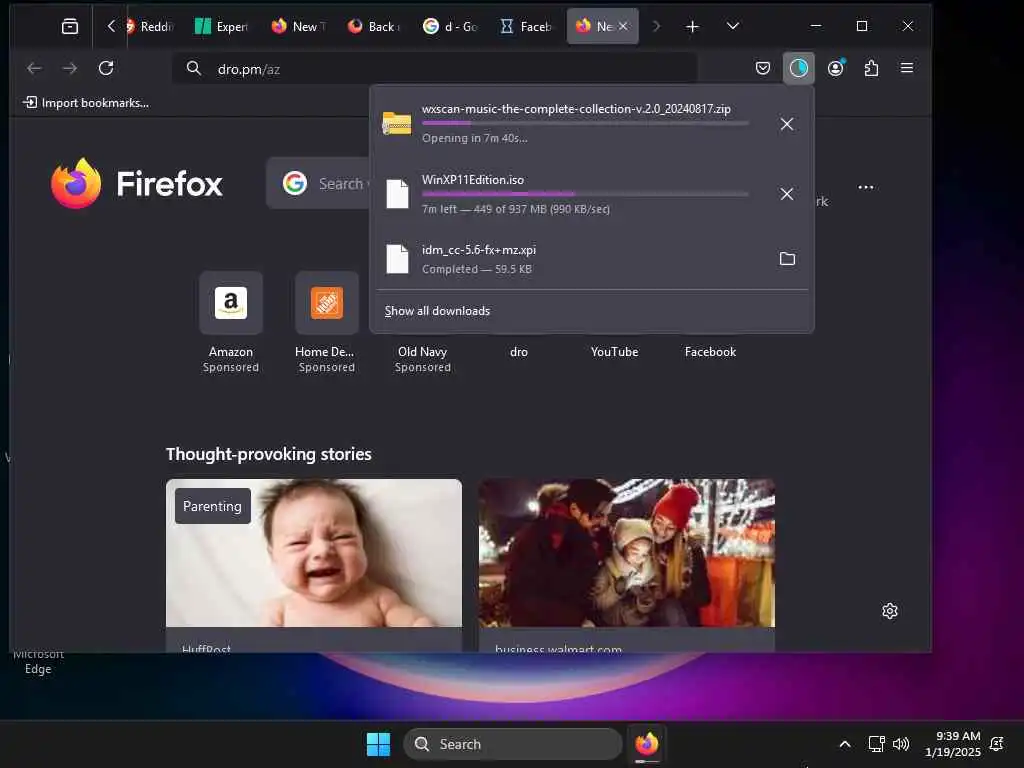1024x768 pixels.
Task: Click the wxscan-music zip download entry
Action: point(569,123)
